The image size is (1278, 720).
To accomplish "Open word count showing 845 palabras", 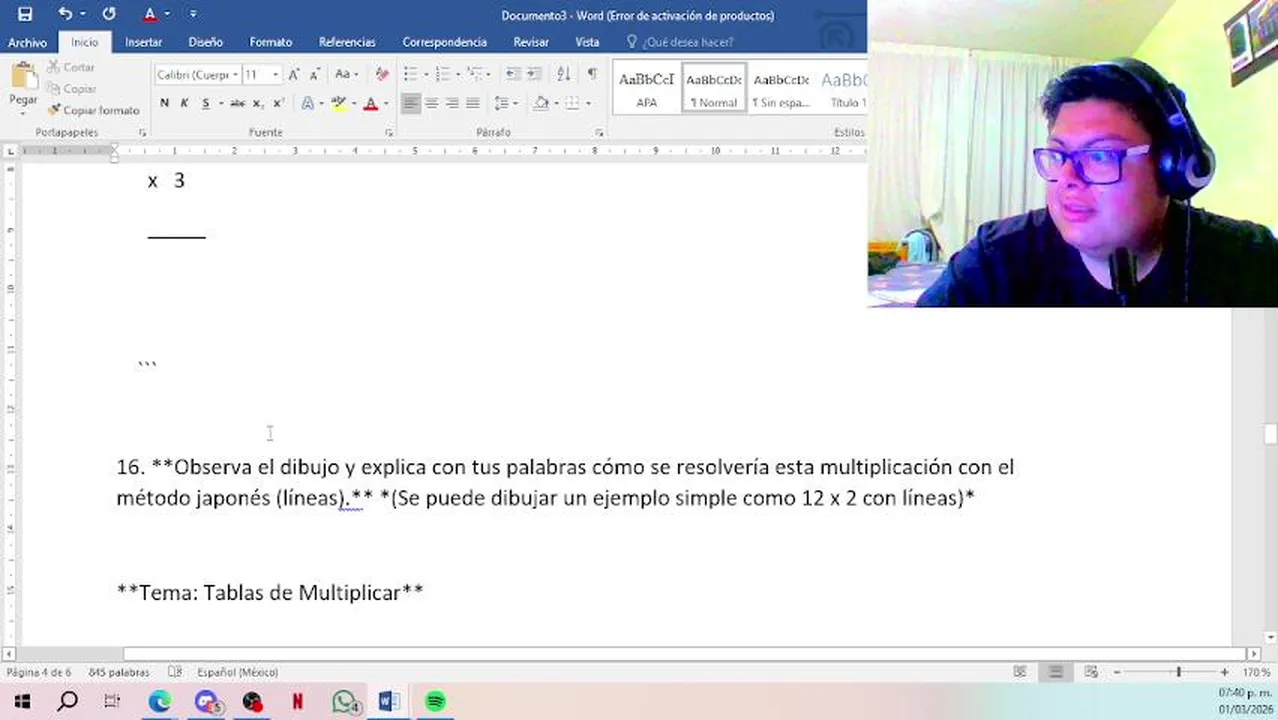I will (x=118, y=672).
